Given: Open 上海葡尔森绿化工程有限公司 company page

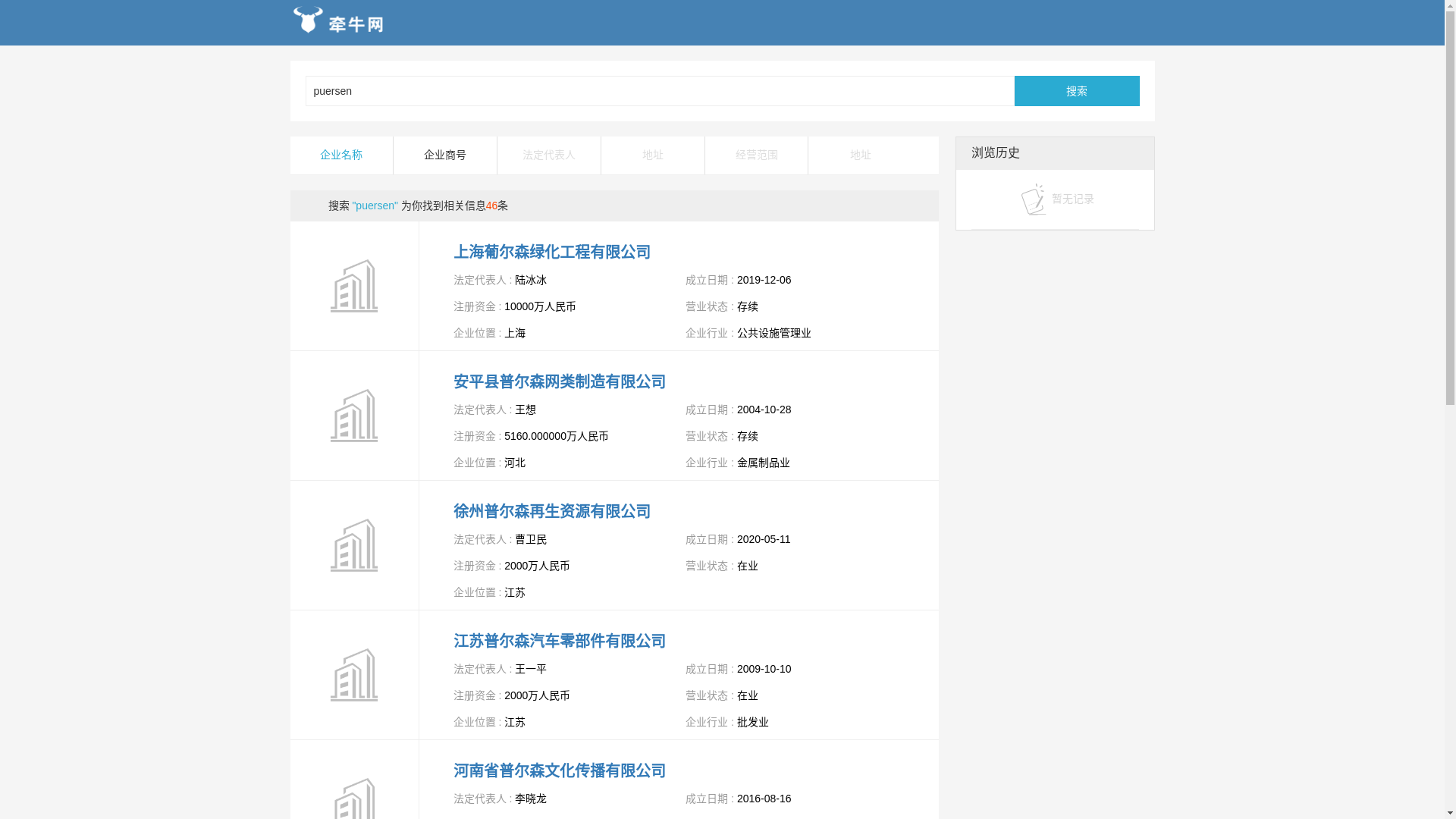Looking at the screenshot, I should 552,252.
